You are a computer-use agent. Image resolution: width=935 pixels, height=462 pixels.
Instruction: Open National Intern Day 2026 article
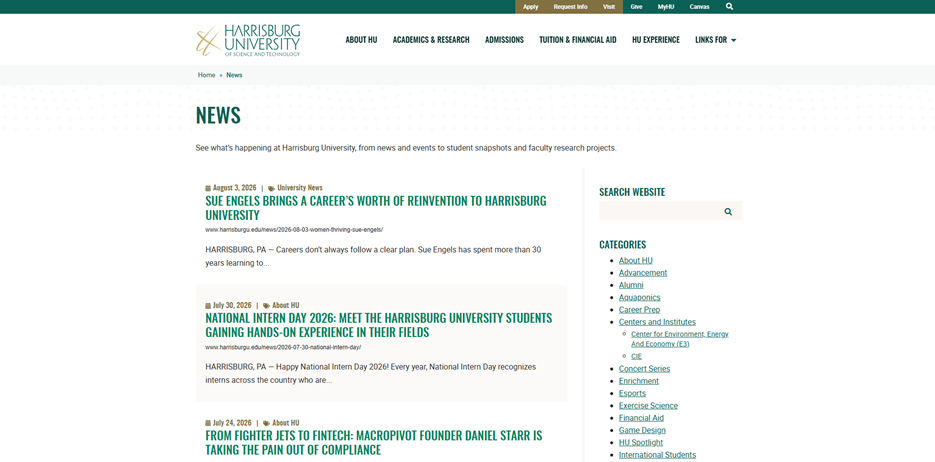(x=379, y=325)
